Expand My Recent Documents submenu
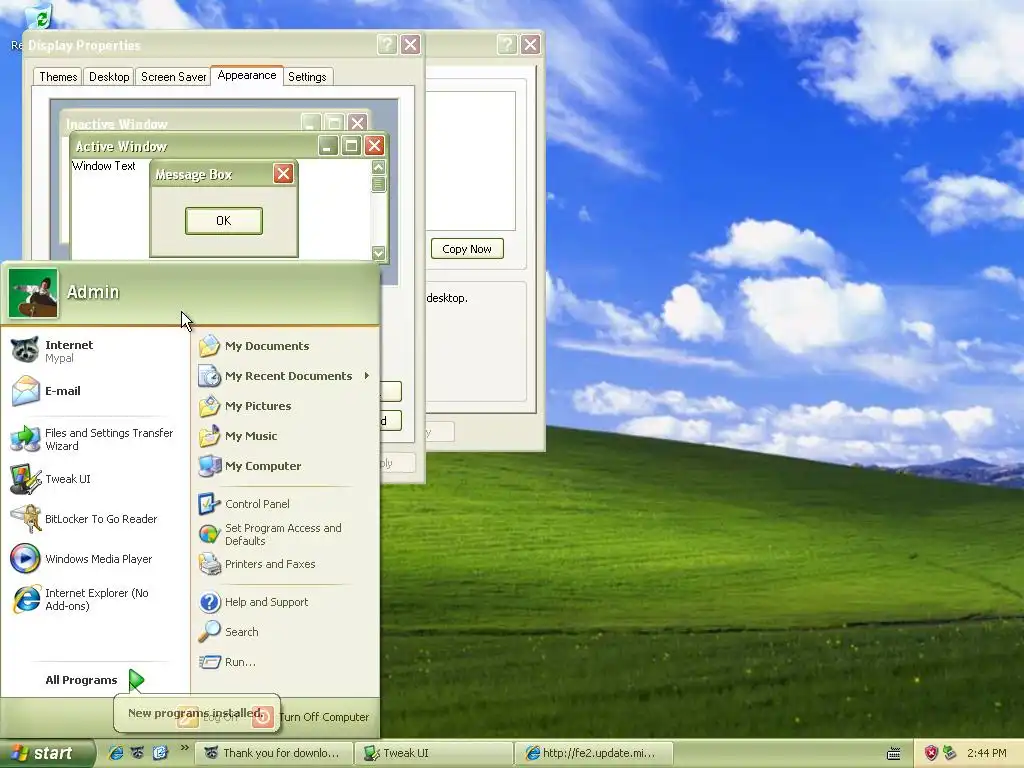Image resolution: width=1024 pixels, height=768 pixels. point(285,376)
